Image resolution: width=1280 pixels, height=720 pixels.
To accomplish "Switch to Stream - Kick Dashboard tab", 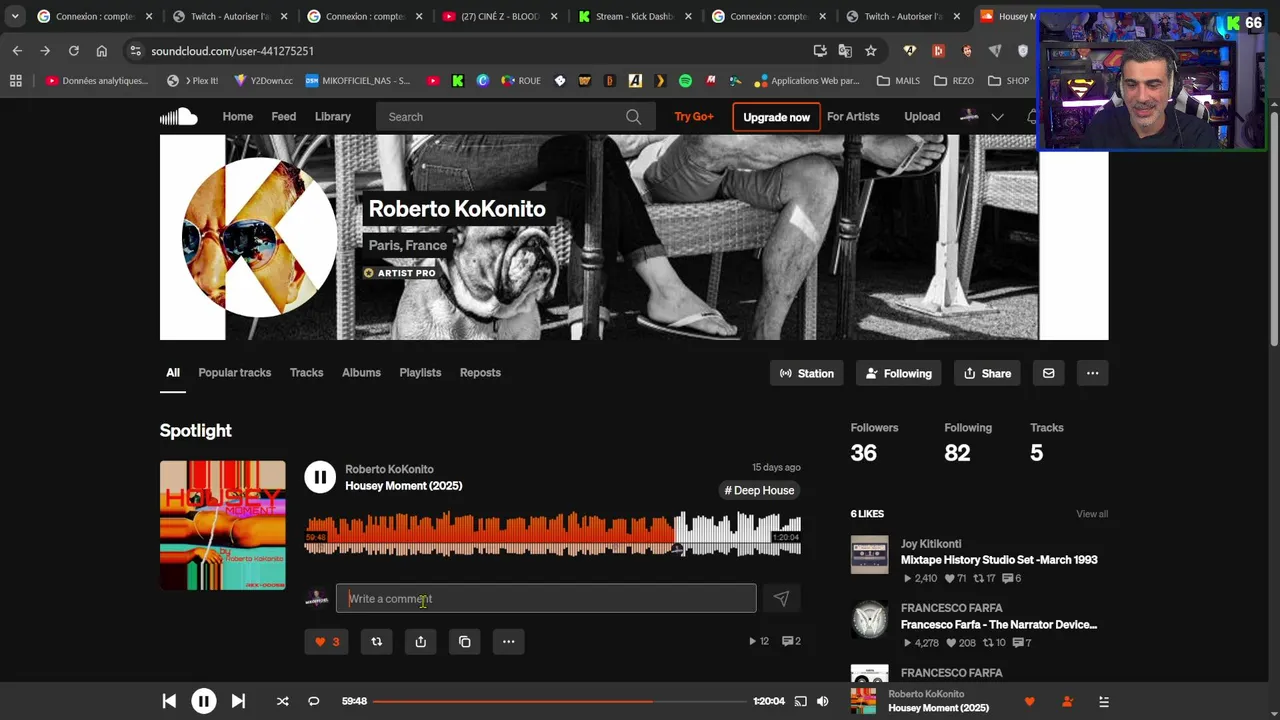I will [x=633, y=16].
